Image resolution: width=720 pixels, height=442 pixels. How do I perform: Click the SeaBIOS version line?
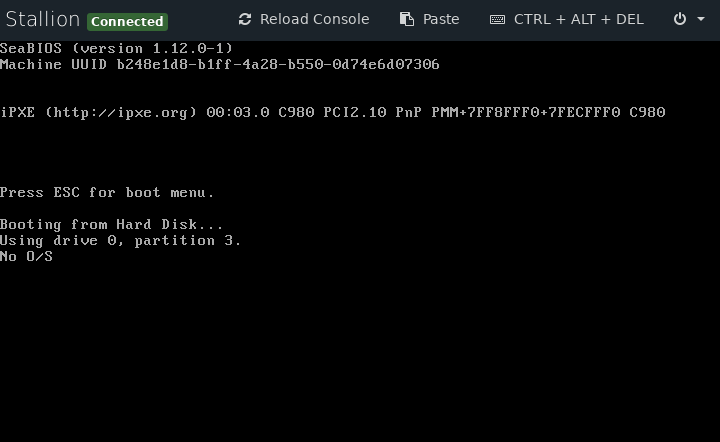(117, 48)
